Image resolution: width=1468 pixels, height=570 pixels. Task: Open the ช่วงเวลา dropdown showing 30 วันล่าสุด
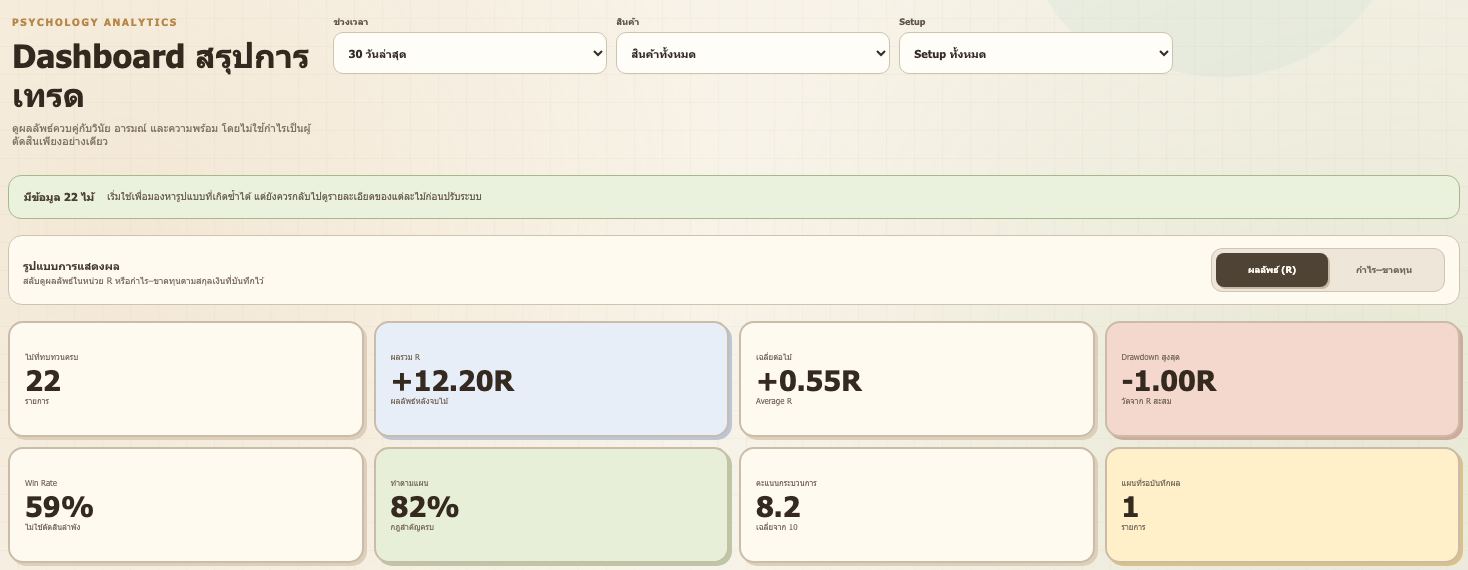470,53
